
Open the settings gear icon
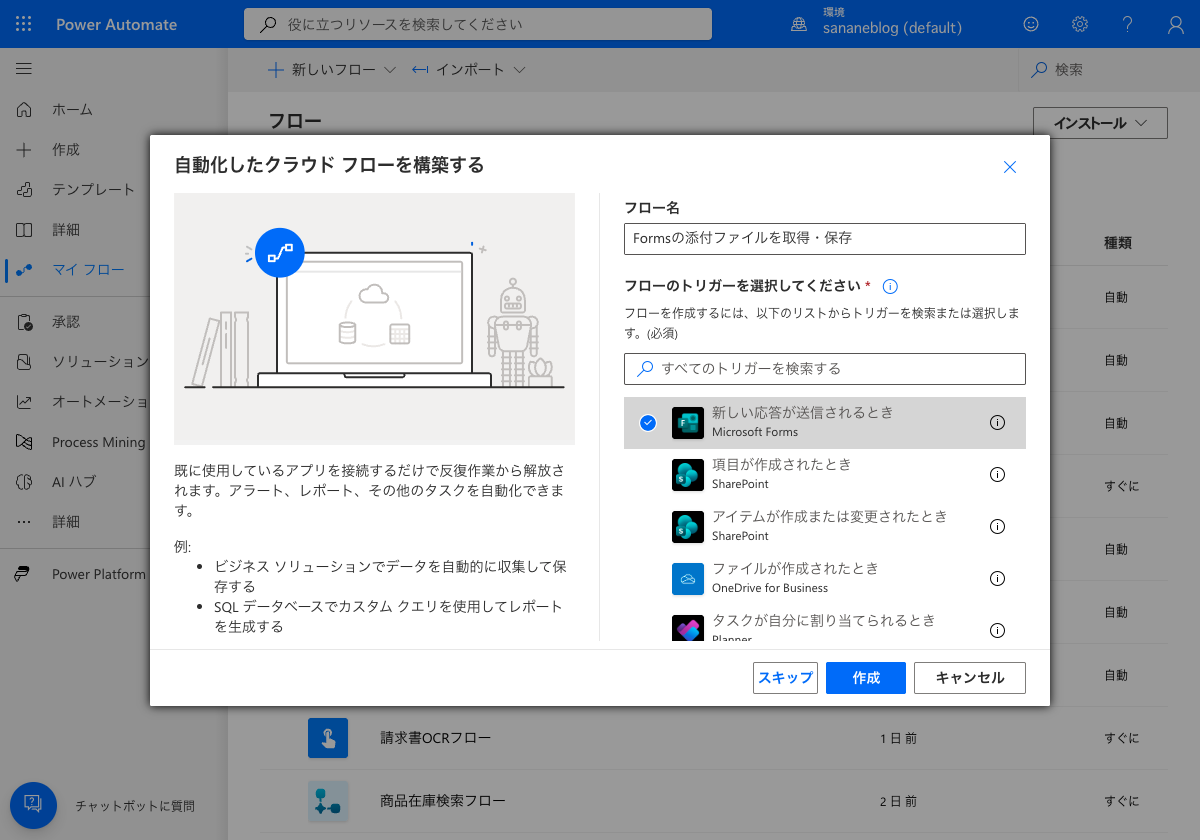point(1080,24)
